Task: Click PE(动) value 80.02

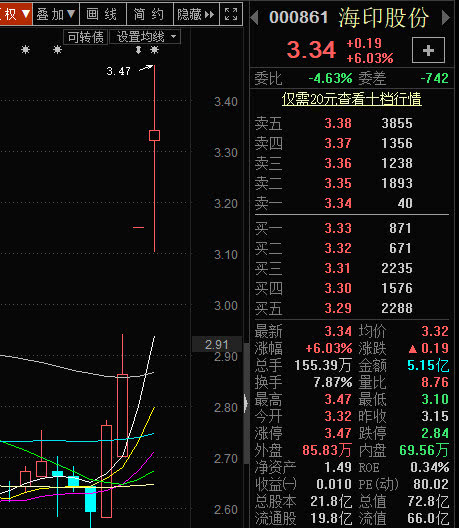Action: click(x=431, y=484)
